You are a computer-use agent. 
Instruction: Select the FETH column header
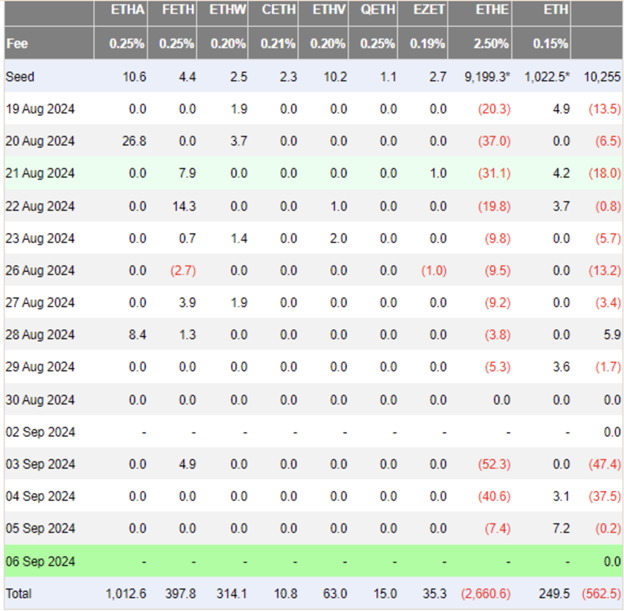tap(177, 11)
